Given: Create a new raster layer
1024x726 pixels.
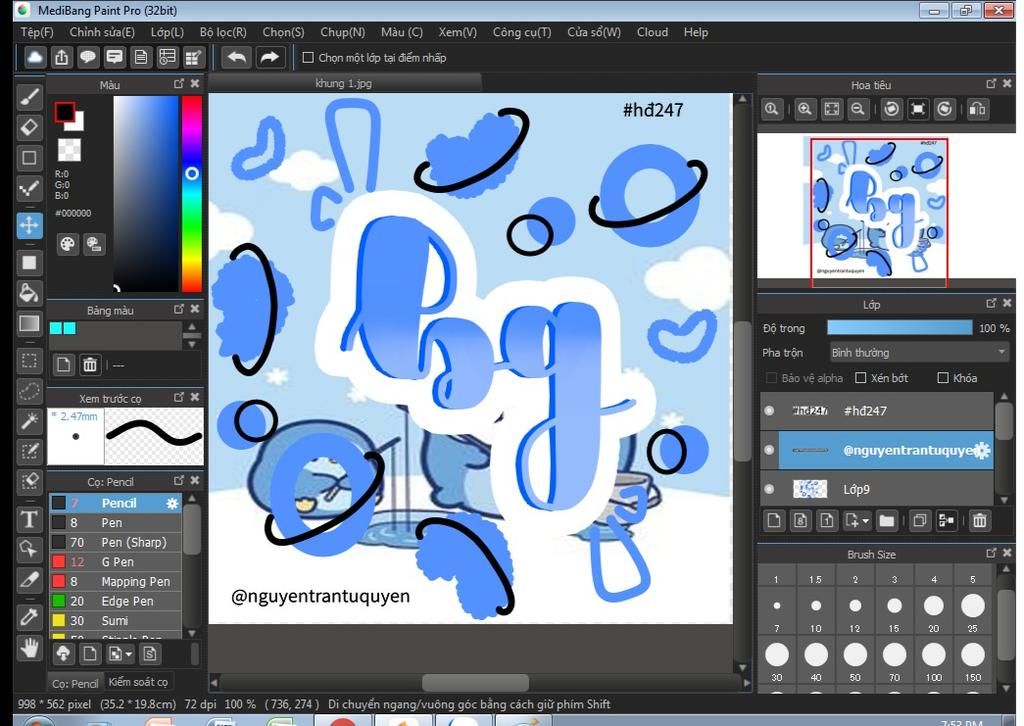Looking at the screenshot, I should click(774, 520).
